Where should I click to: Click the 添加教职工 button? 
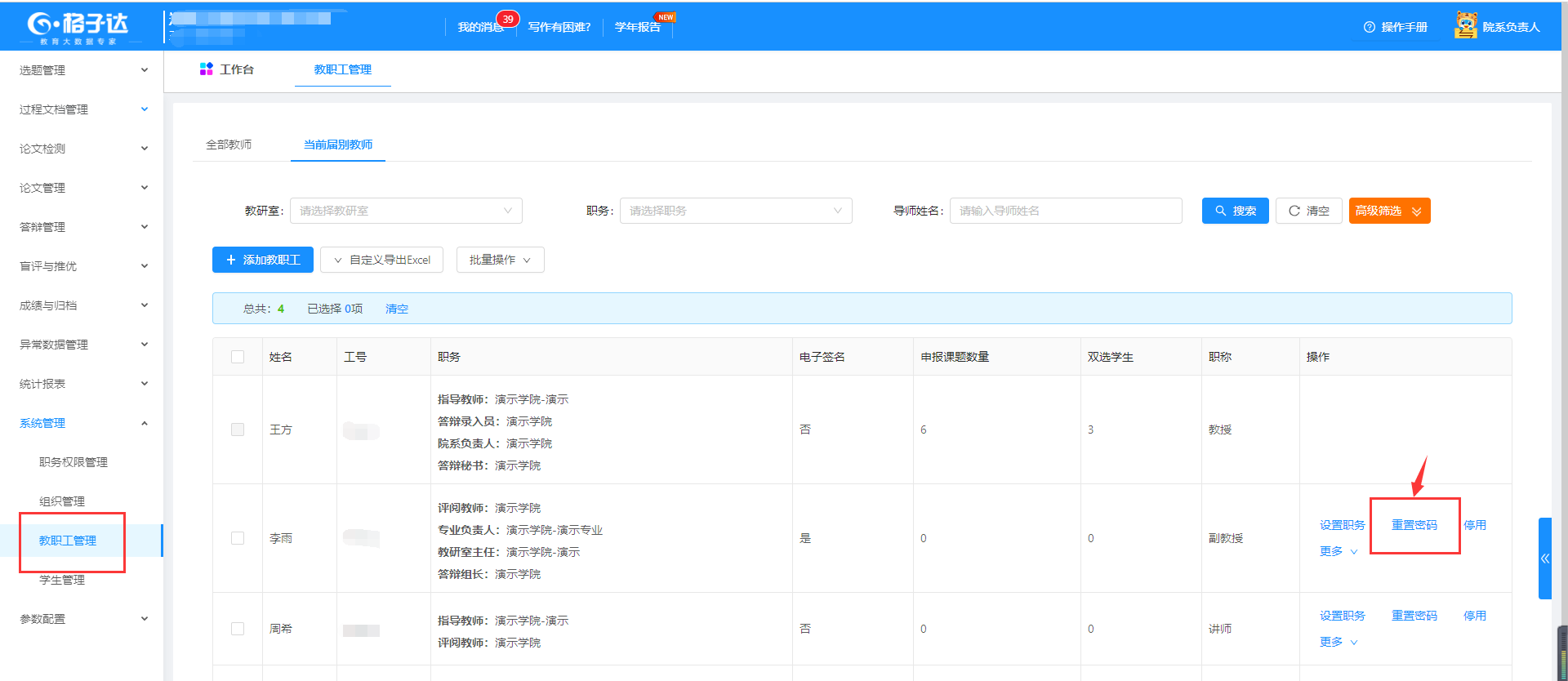point(263,260)
